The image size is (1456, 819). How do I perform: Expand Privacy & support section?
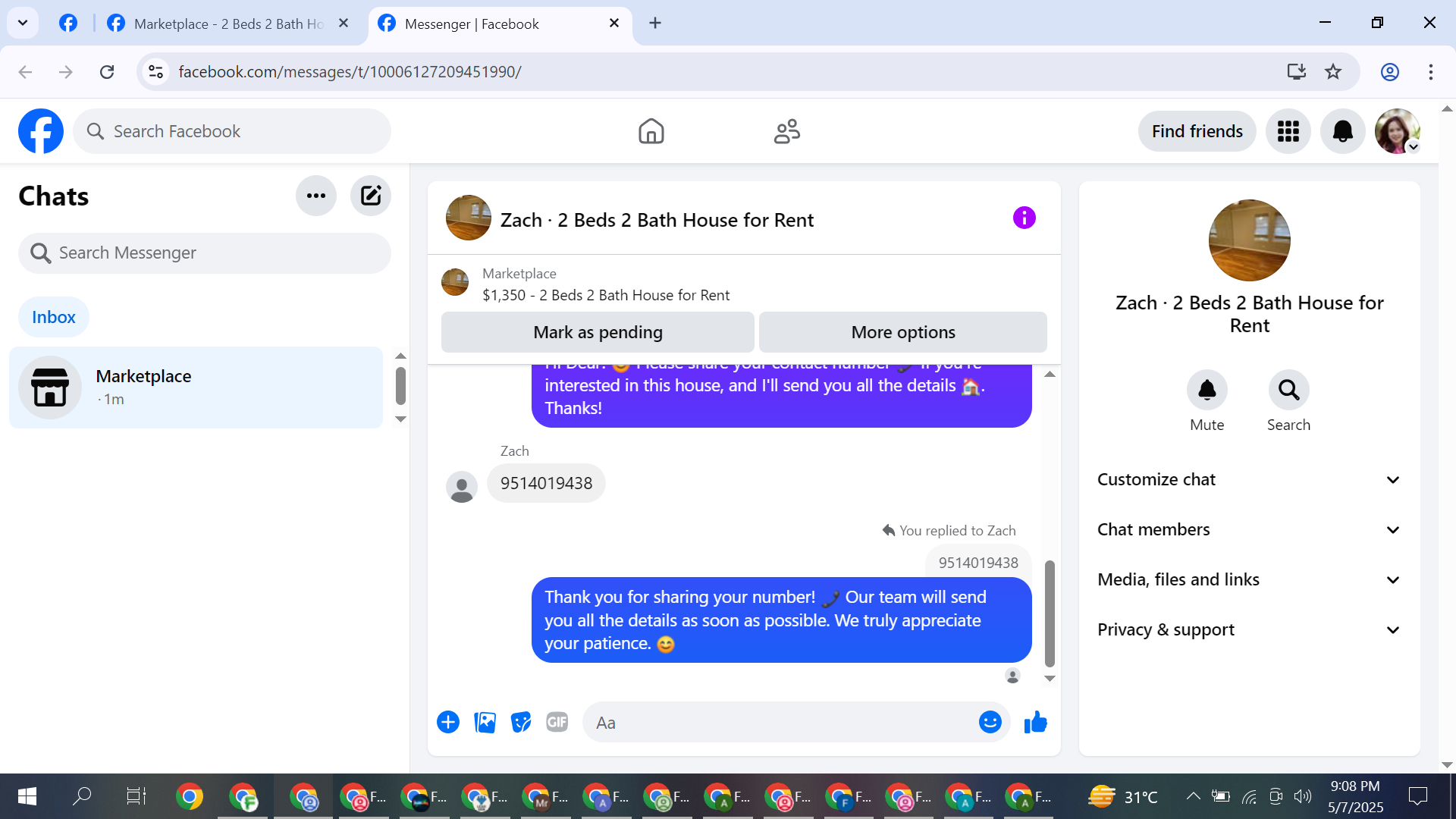(x=1249, y=629)
